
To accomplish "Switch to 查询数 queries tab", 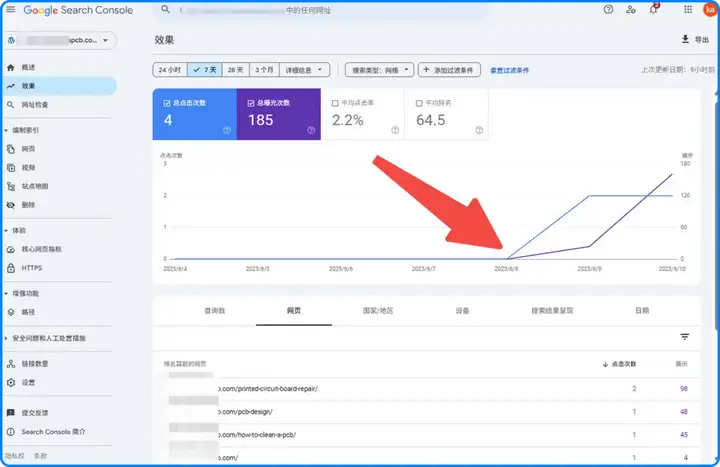I will (214, 311).
